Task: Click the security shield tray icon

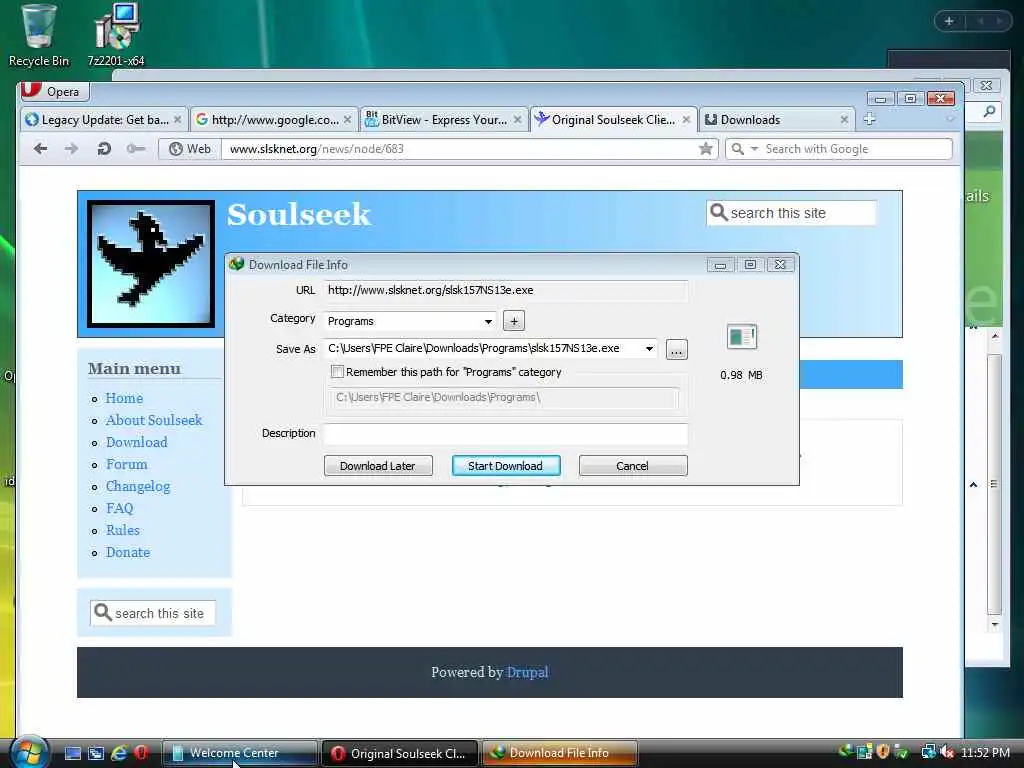Action: (x=883, y=752)
